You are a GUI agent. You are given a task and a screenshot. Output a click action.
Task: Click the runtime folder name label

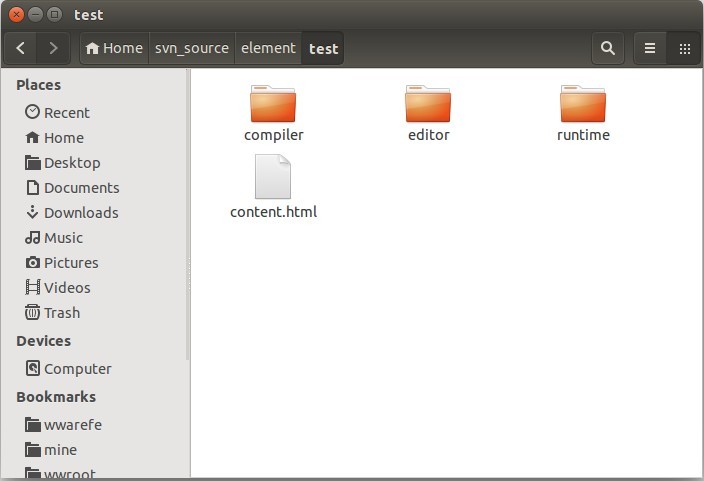pyautogui.click(x=583, y=135)
